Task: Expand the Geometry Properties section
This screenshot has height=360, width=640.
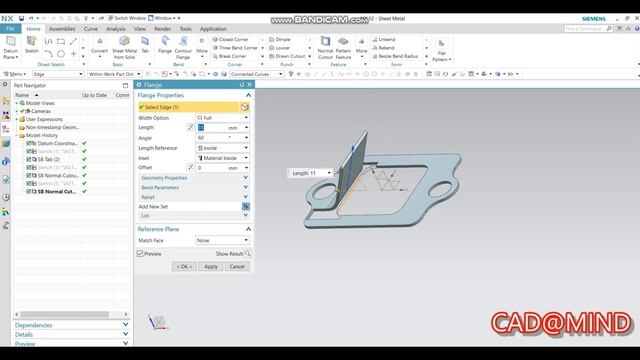Action: [193, 178]
